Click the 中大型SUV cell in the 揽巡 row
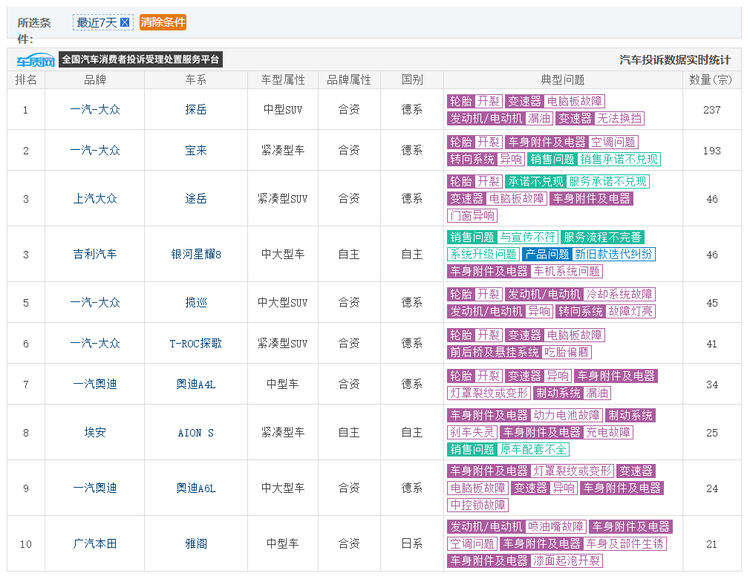Viewport: 750px width, 579px height. (283, 302)
